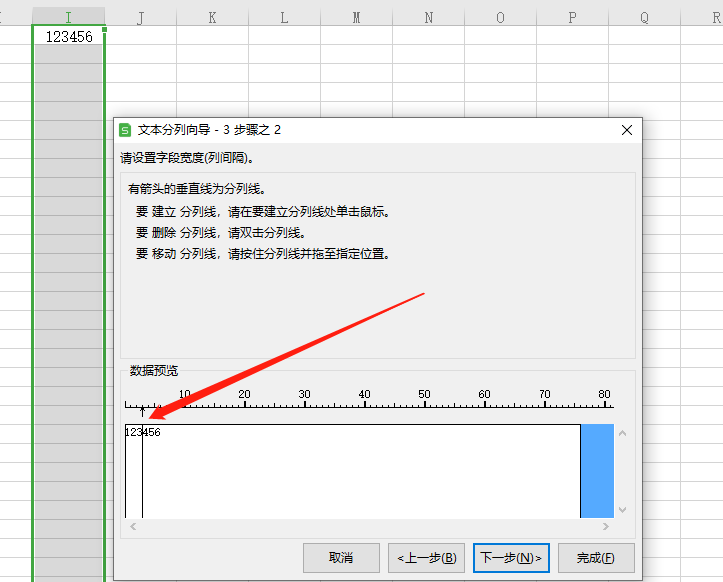723x582 pixels.
Task: Click the WPS spreadsheet icon in the dialog title
Action: [125, 130]
